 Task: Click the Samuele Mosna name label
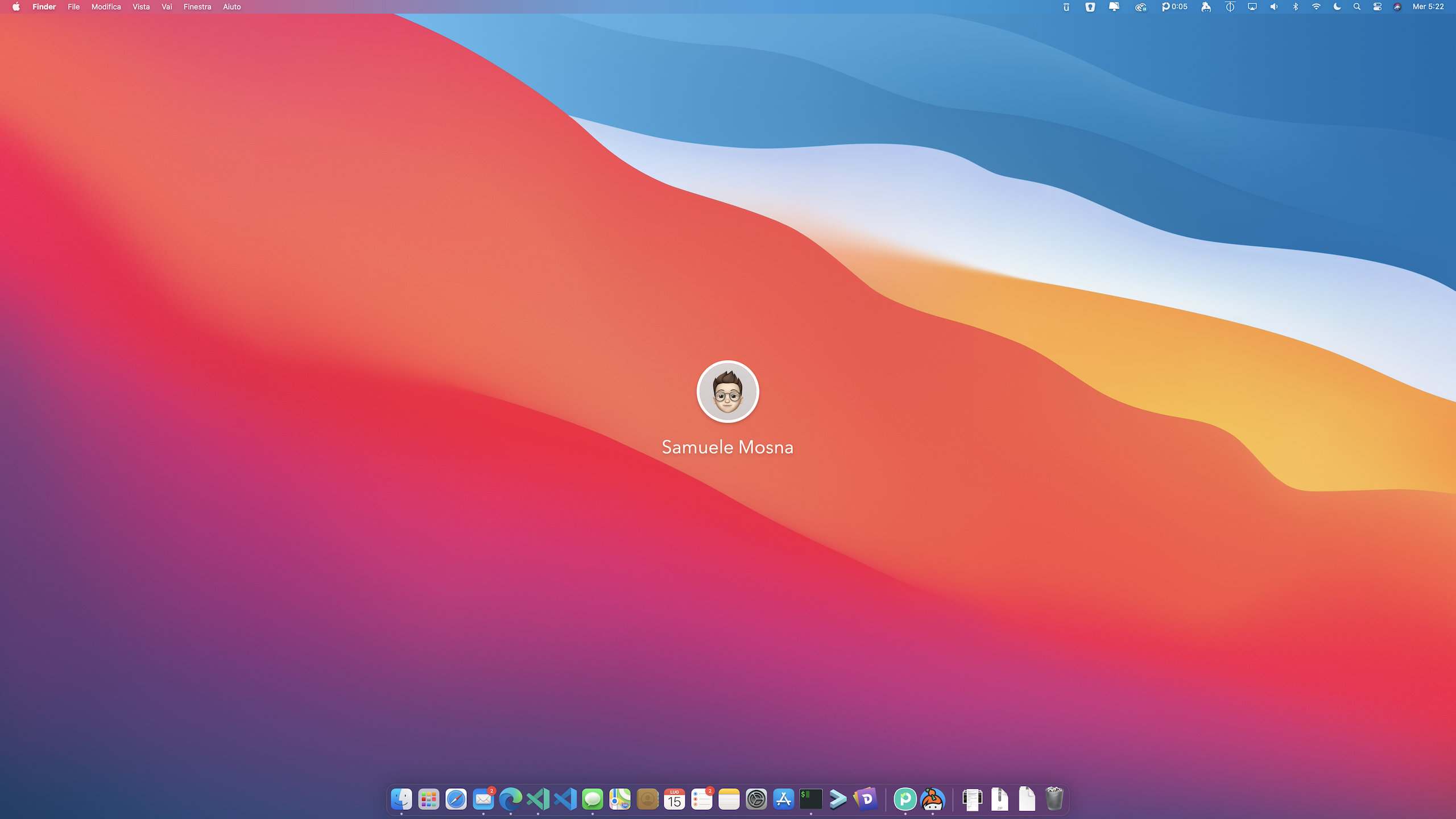[x=727, y=447]
